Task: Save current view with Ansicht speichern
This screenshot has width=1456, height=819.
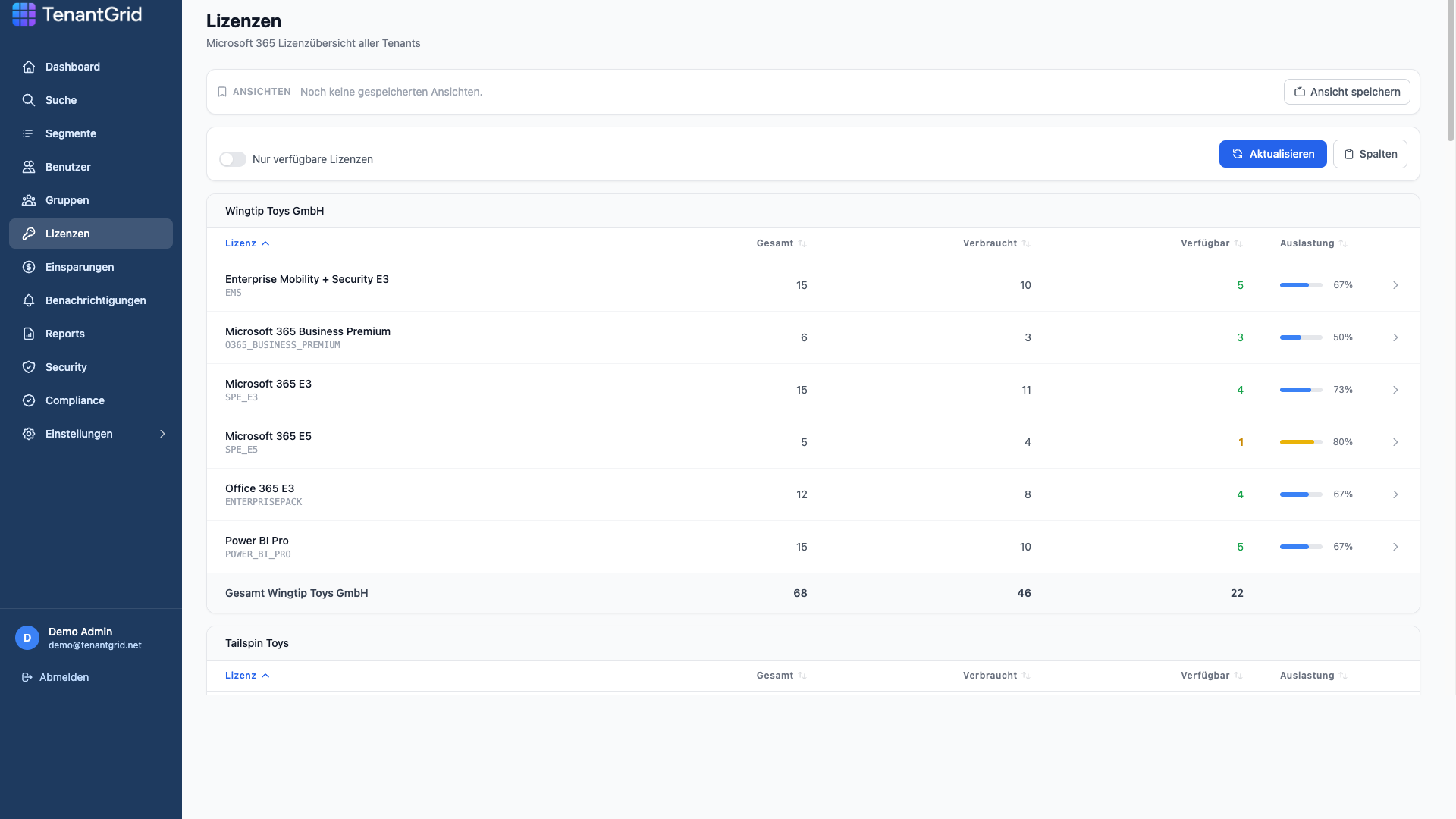Action: (x=1347, y=92)
